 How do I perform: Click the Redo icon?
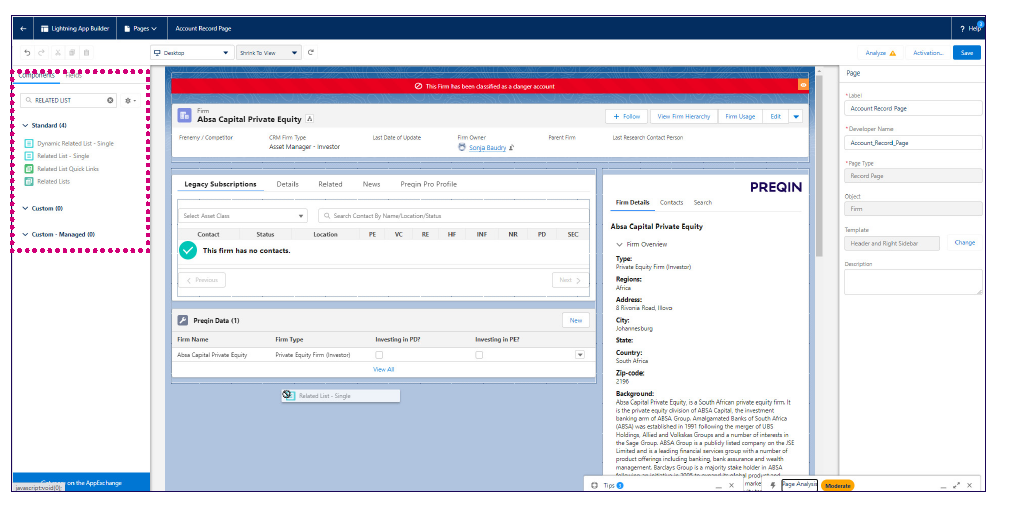[41, 53]
